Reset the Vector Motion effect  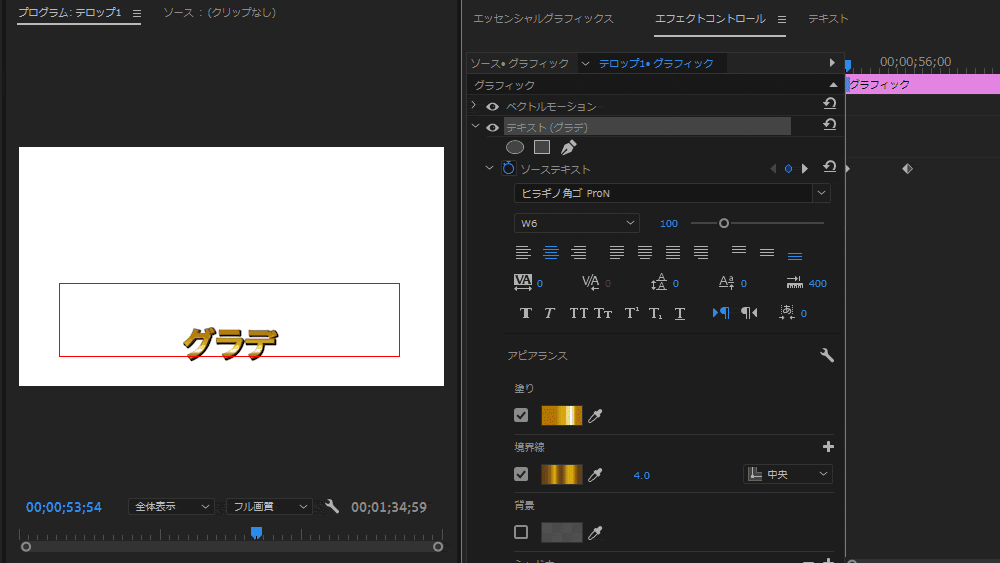click(x=829, y=103)
